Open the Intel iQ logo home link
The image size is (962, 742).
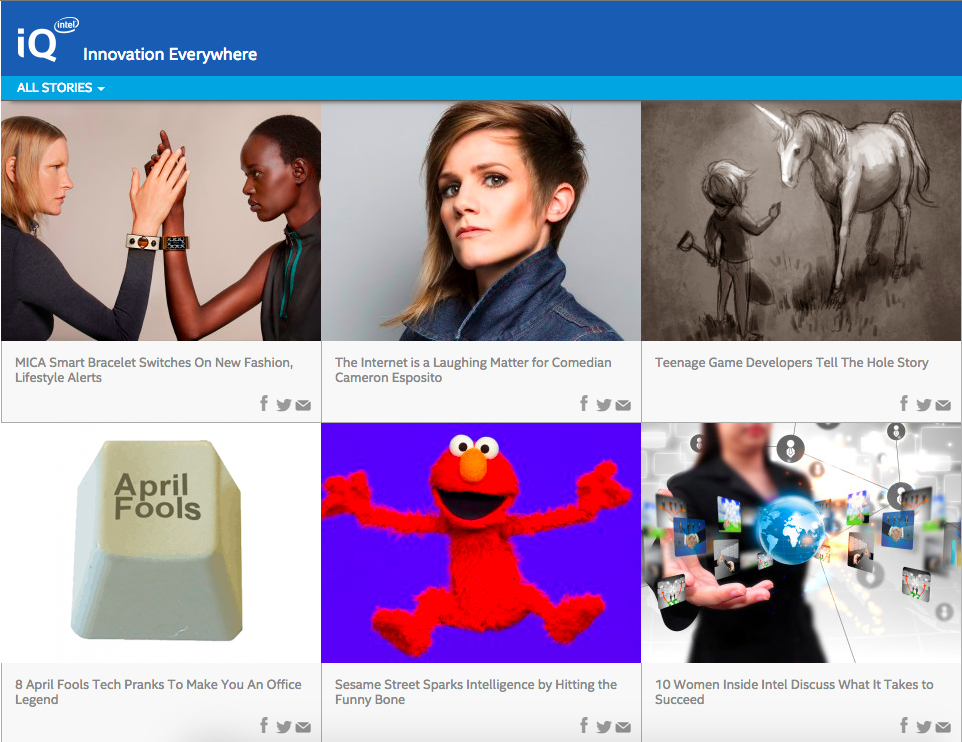47,39
